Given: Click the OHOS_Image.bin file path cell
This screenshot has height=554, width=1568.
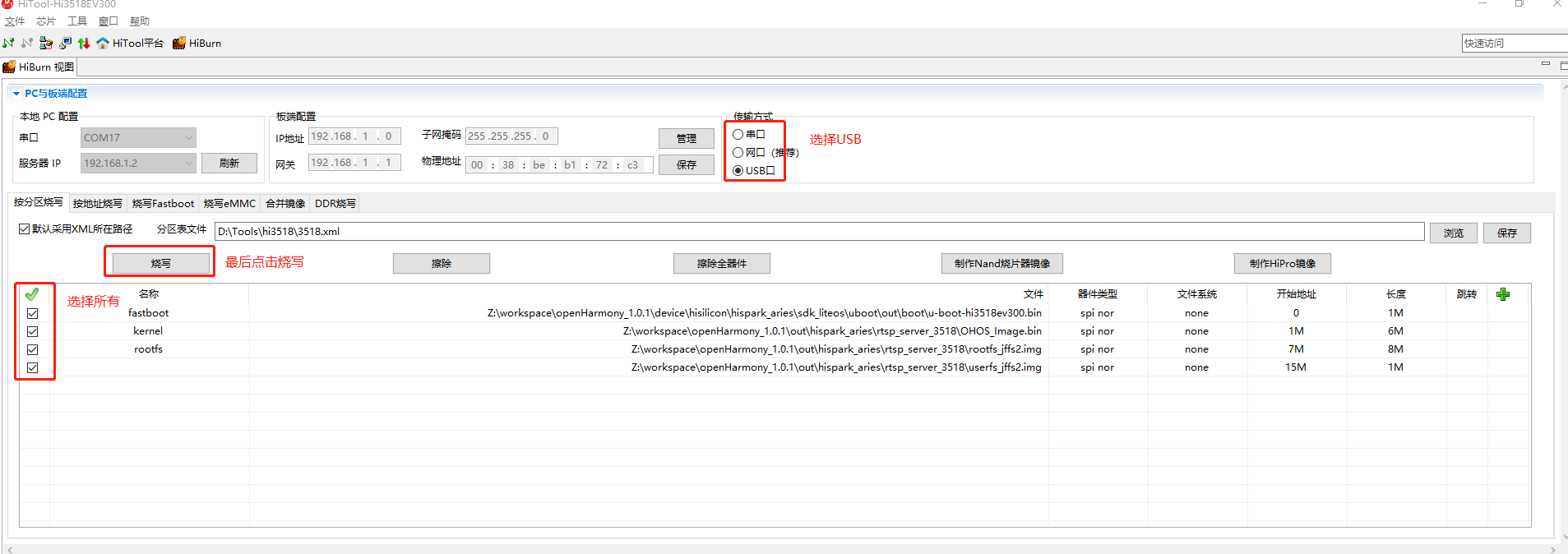Looking at the screenshot, I should point(832,331).
